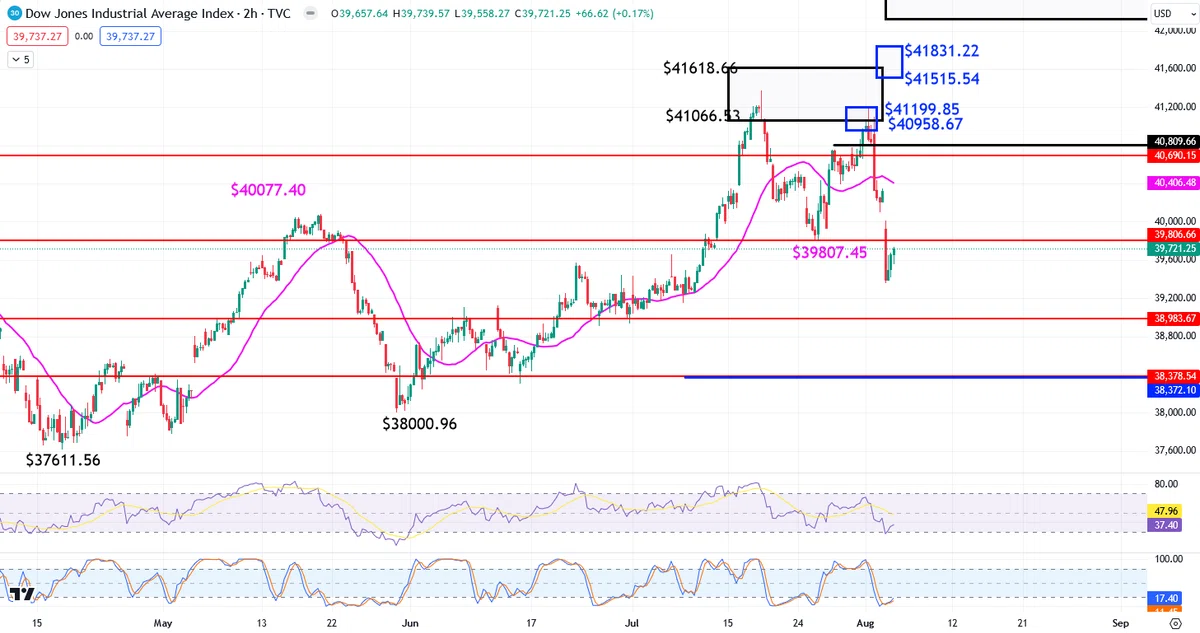Click the red 39,806.66 price axis label
Image resolution: width=1200 pixels, height=633 pixels.
pos(1174,234)
